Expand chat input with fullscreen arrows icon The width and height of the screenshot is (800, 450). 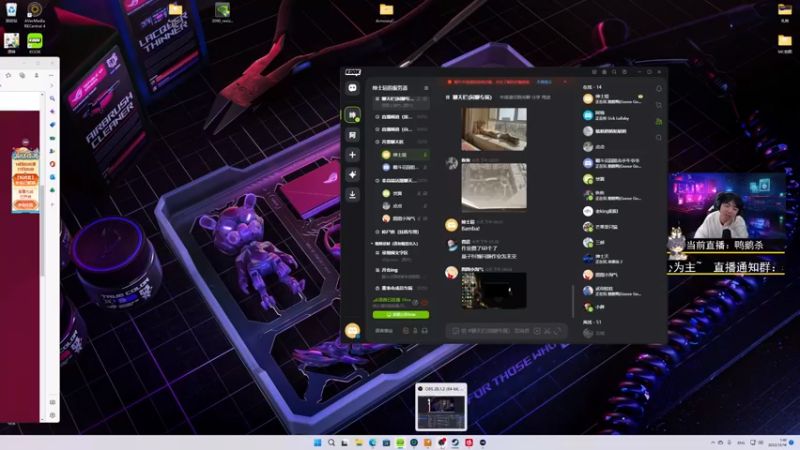coord(557,331)
